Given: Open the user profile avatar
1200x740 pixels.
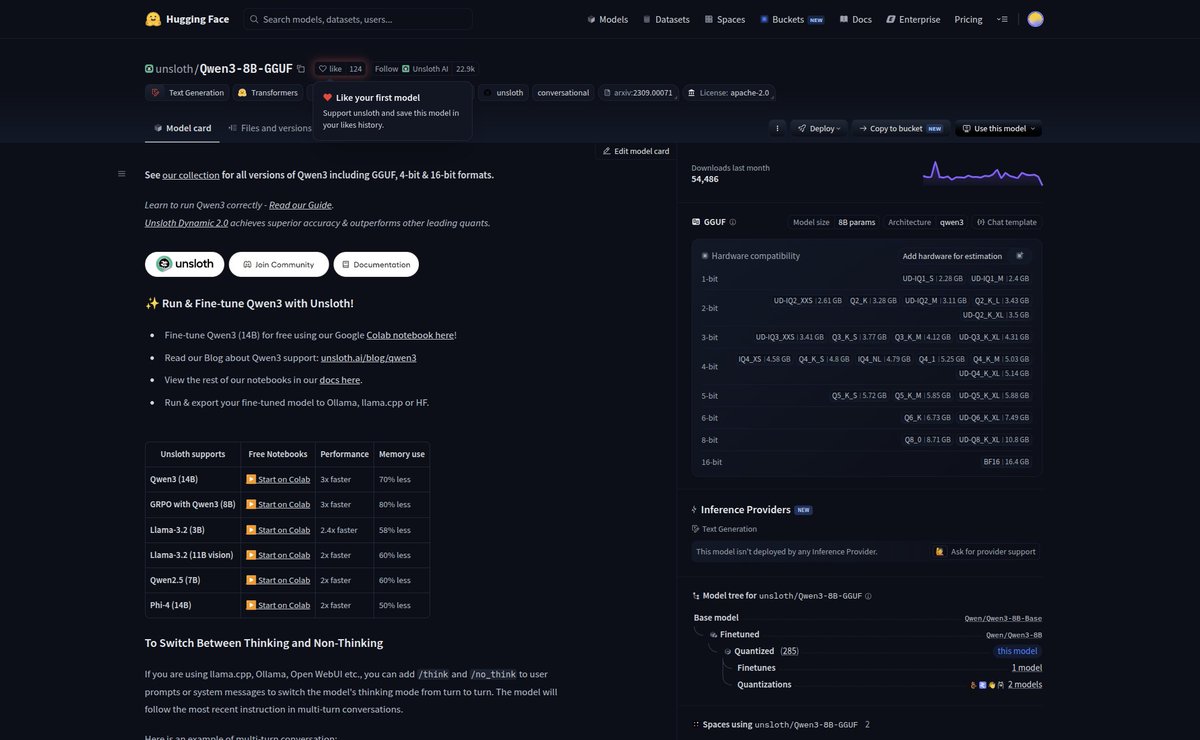Looking at the screenshot, I should point(1035,19).
